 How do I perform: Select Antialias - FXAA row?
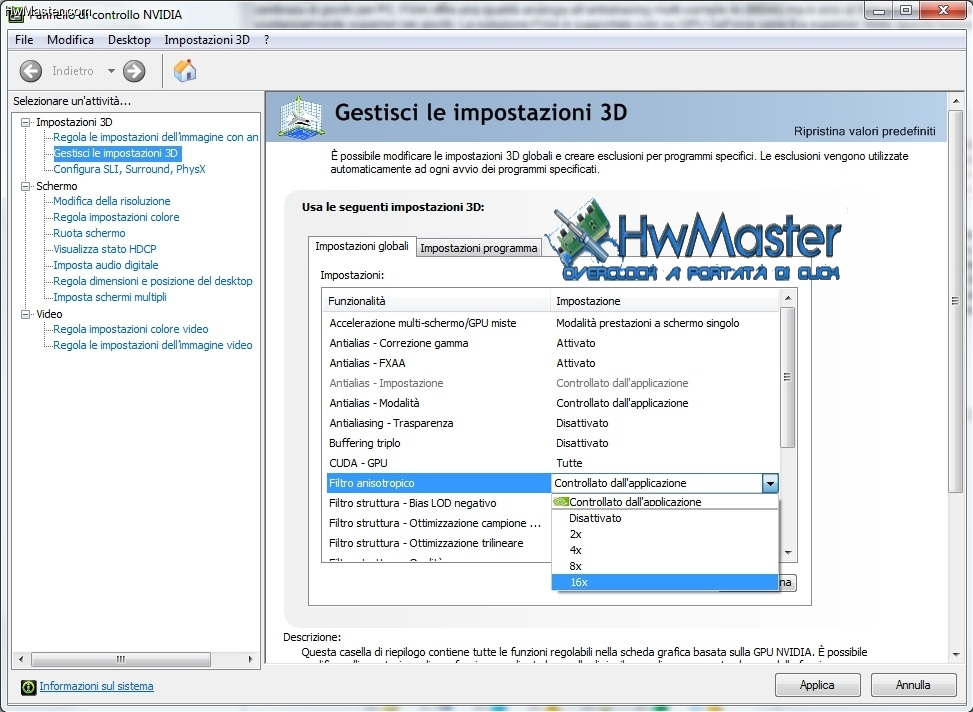pyautogui.click(x=552, y=363)
